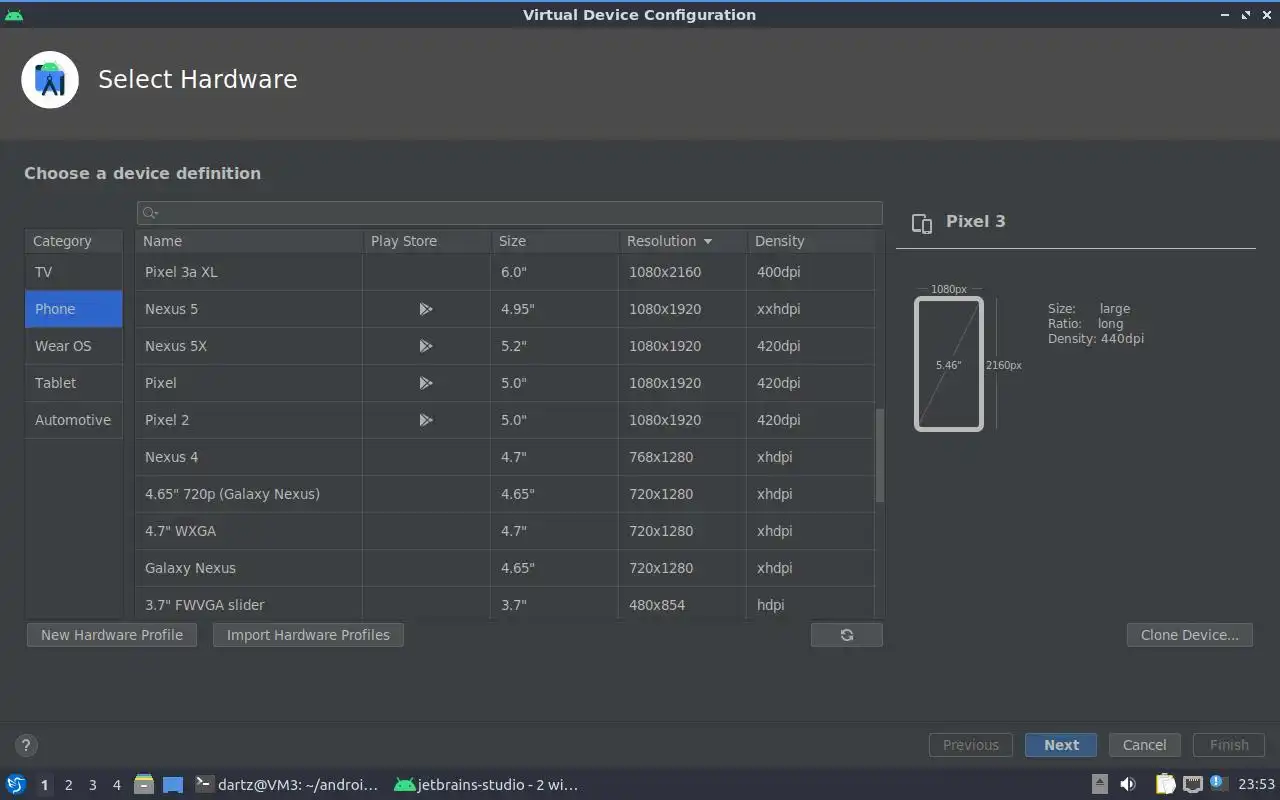This screenshot has width=1280, height=800.
Task: Click the Next button
Action: [x=1061, y=745]
